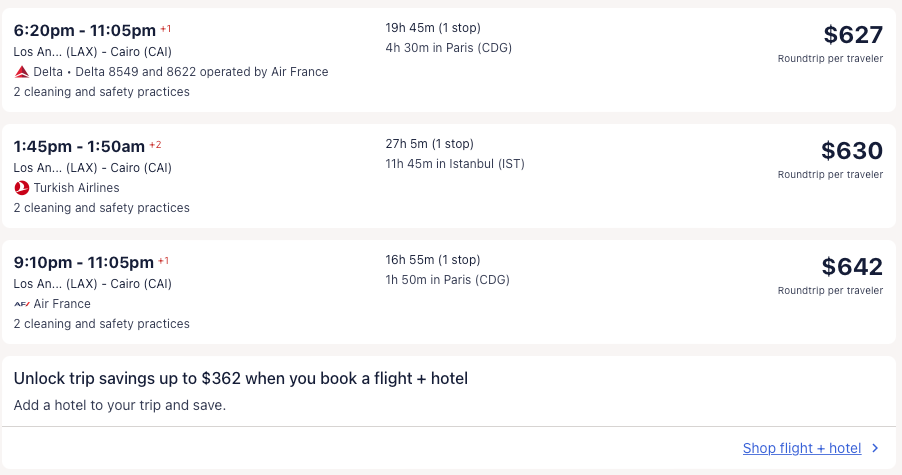This screenshot has width=902, height=475.
Task: Select the $627 Delta flight price
Action: tap(853, 35)
